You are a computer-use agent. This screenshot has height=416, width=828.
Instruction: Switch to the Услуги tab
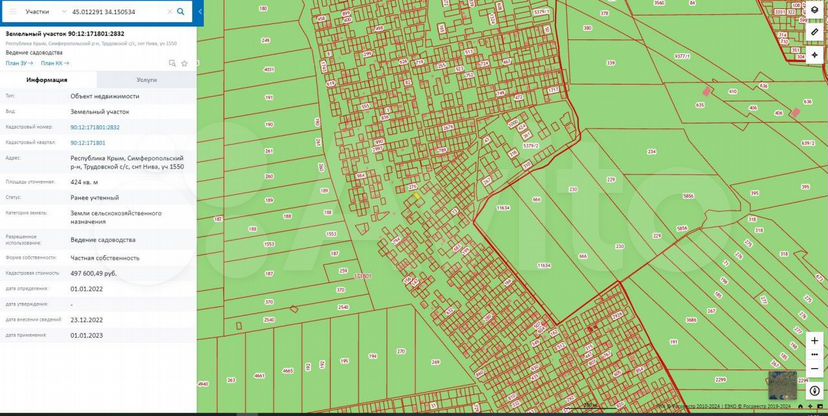[x=146, y=79]
